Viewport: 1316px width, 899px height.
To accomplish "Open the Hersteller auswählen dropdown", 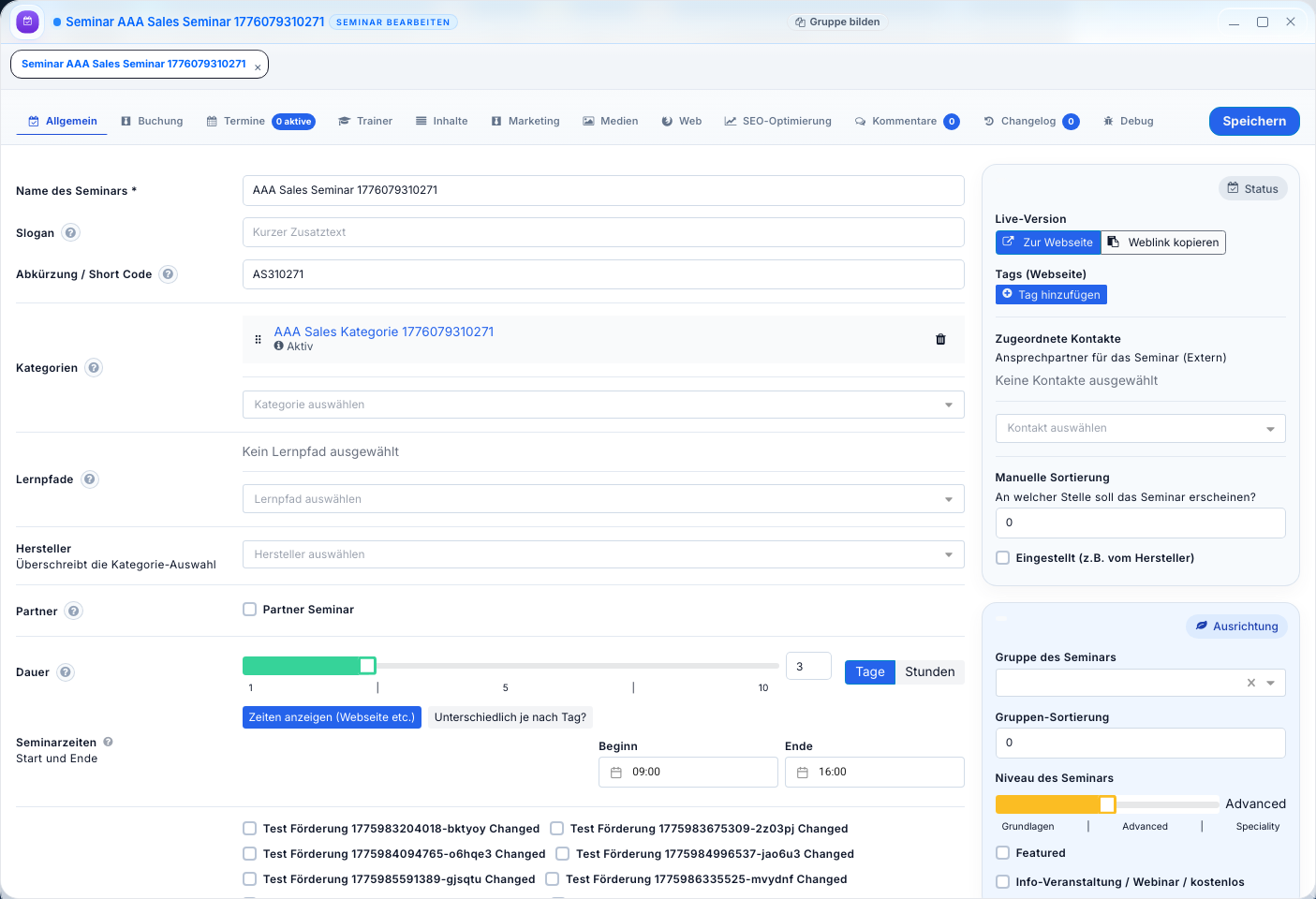I will pos(948,554).
